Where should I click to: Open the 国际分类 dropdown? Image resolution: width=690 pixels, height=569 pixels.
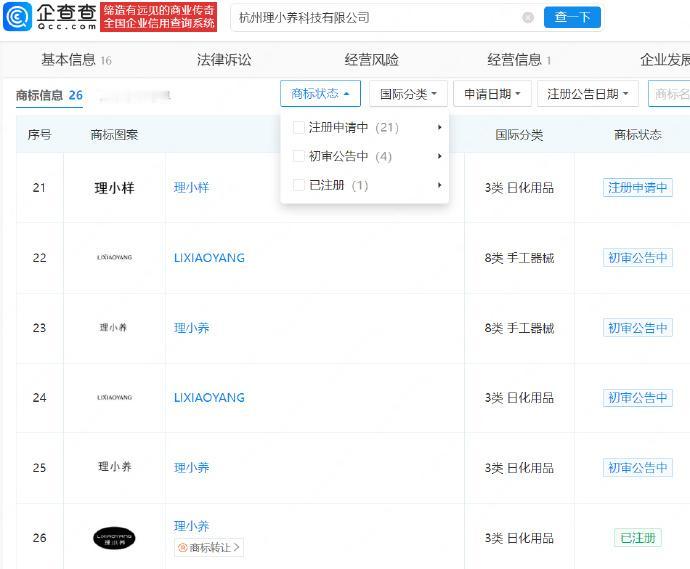(408, 94)
